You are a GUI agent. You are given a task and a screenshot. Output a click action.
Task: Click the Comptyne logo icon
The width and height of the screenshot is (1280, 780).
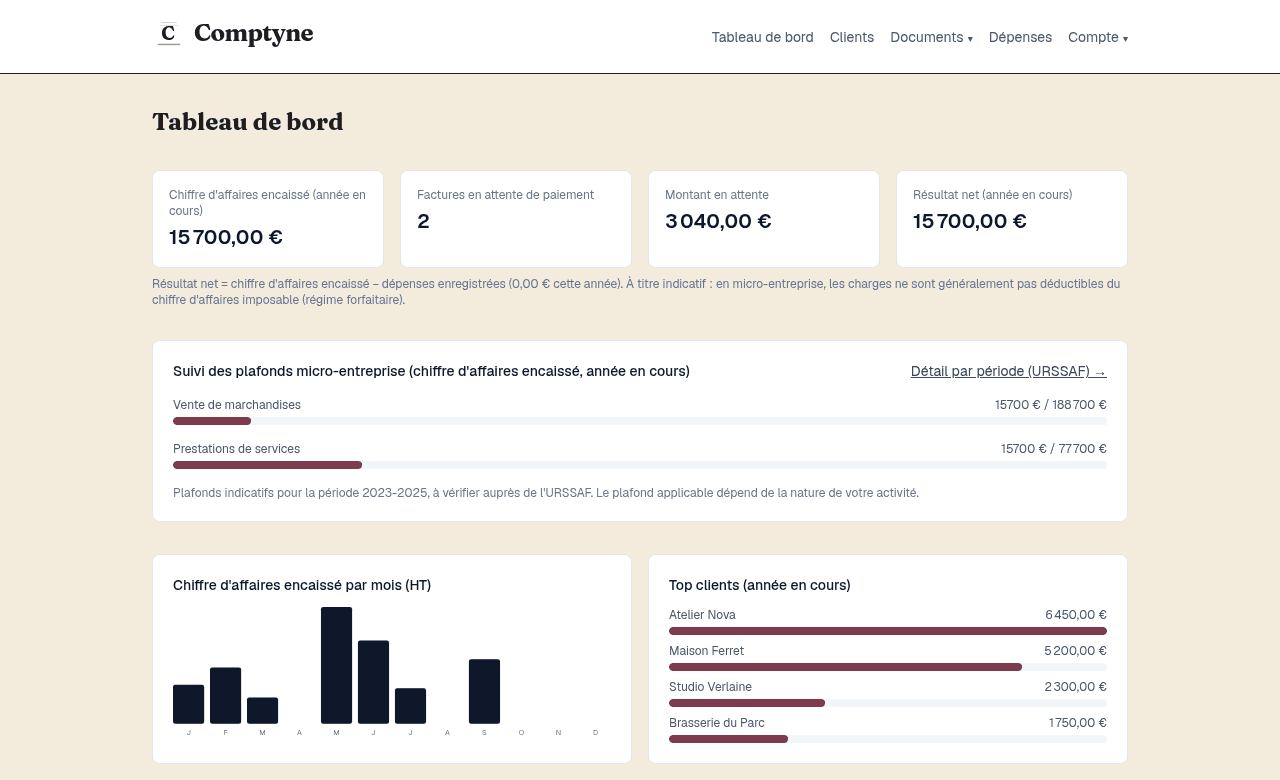pyautogui.click(x=169, y=34)
